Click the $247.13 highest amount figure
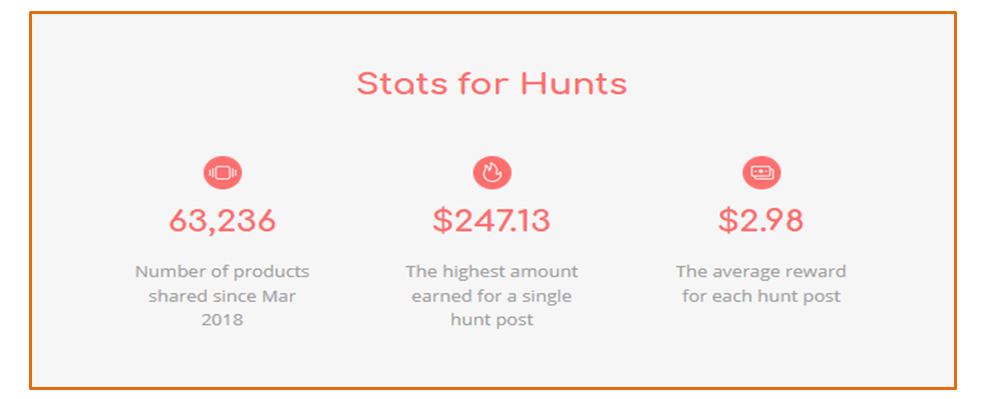 pyautogui.click(x=492, y=221)
